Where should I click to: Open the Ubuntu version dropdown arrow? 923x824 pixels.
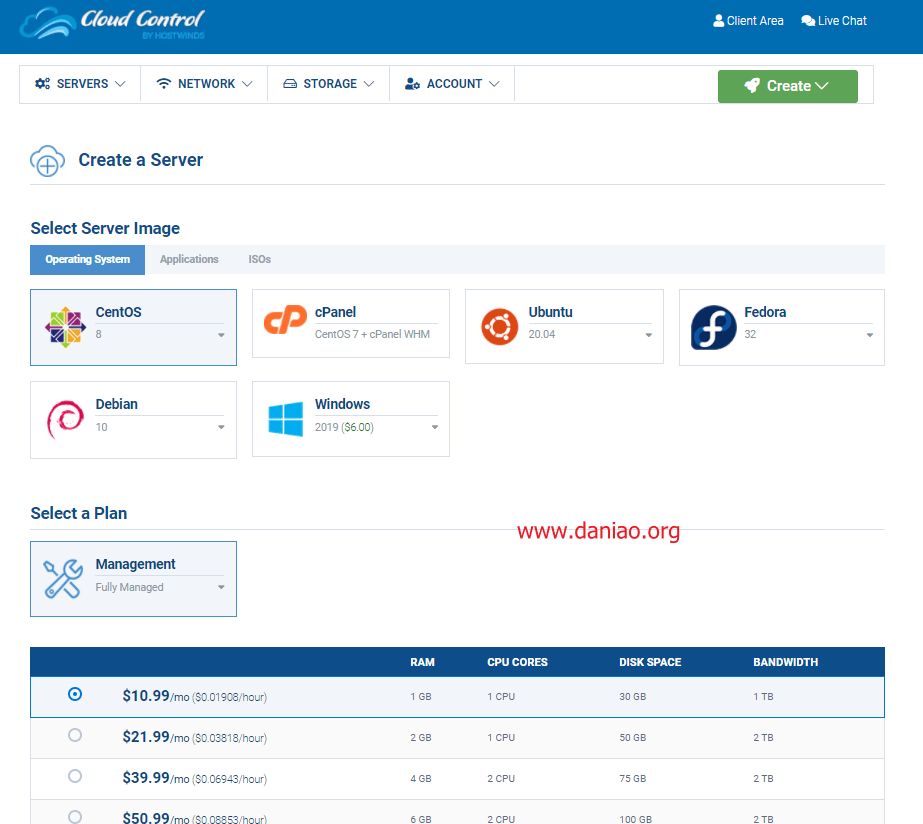[649, 335]
